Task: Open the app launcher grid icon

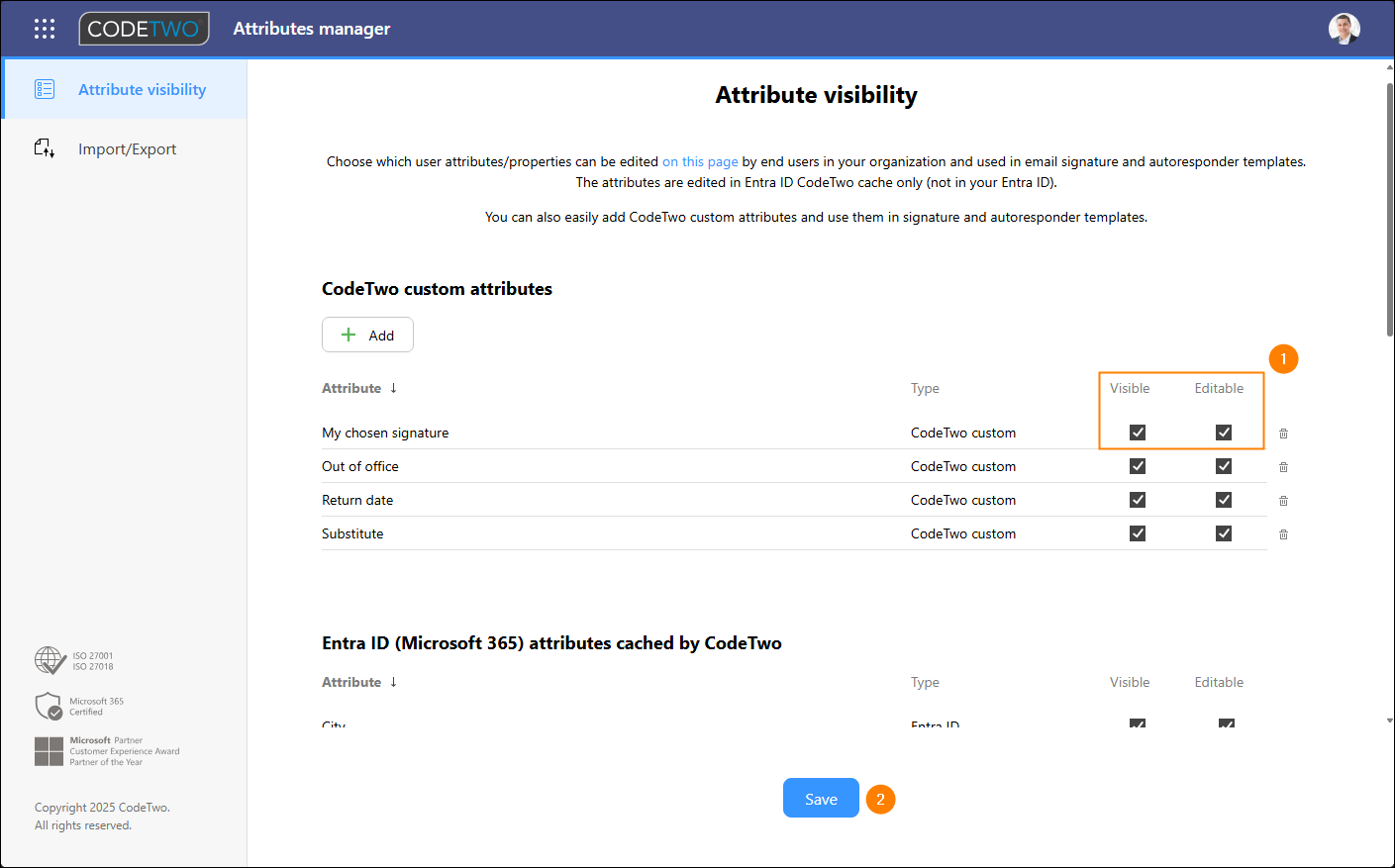Action: point(45,29)
